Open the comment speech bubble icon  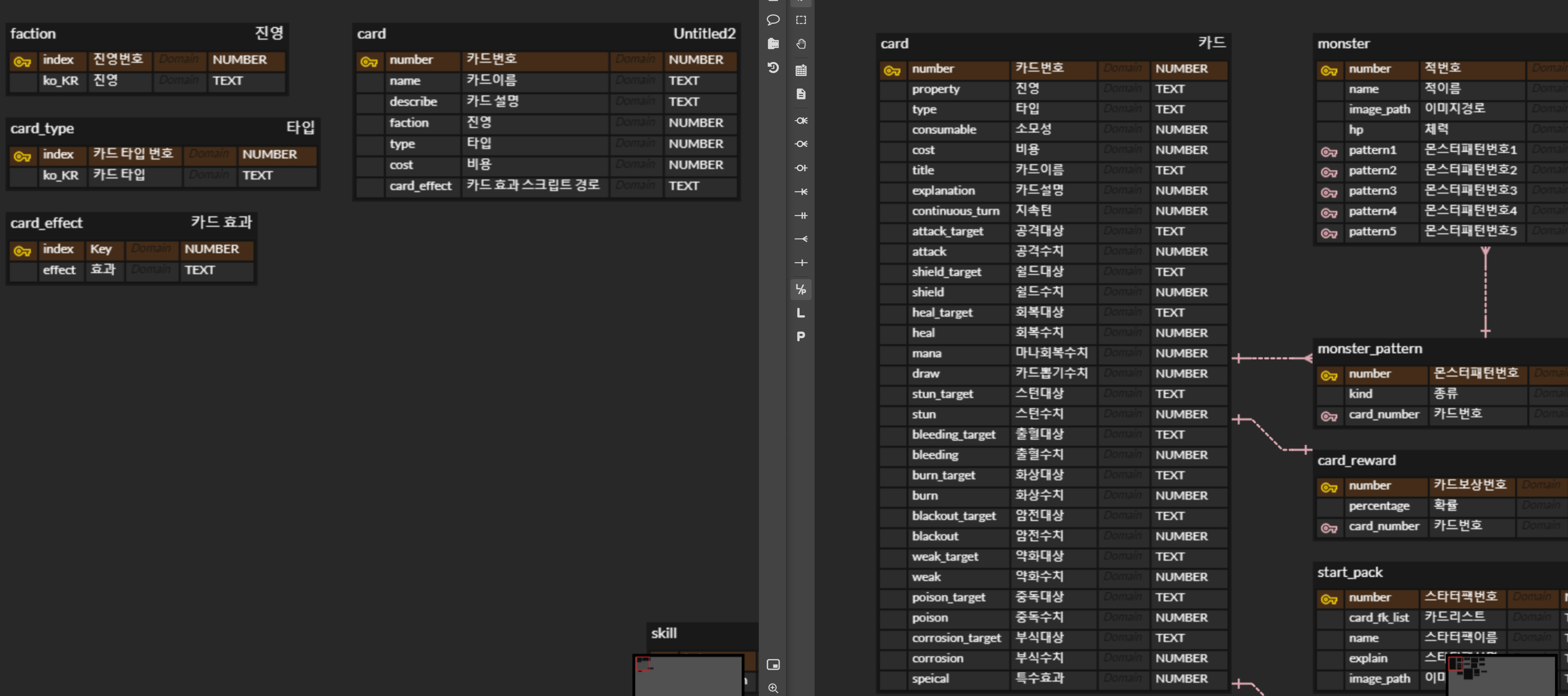[x=773, y=20]
